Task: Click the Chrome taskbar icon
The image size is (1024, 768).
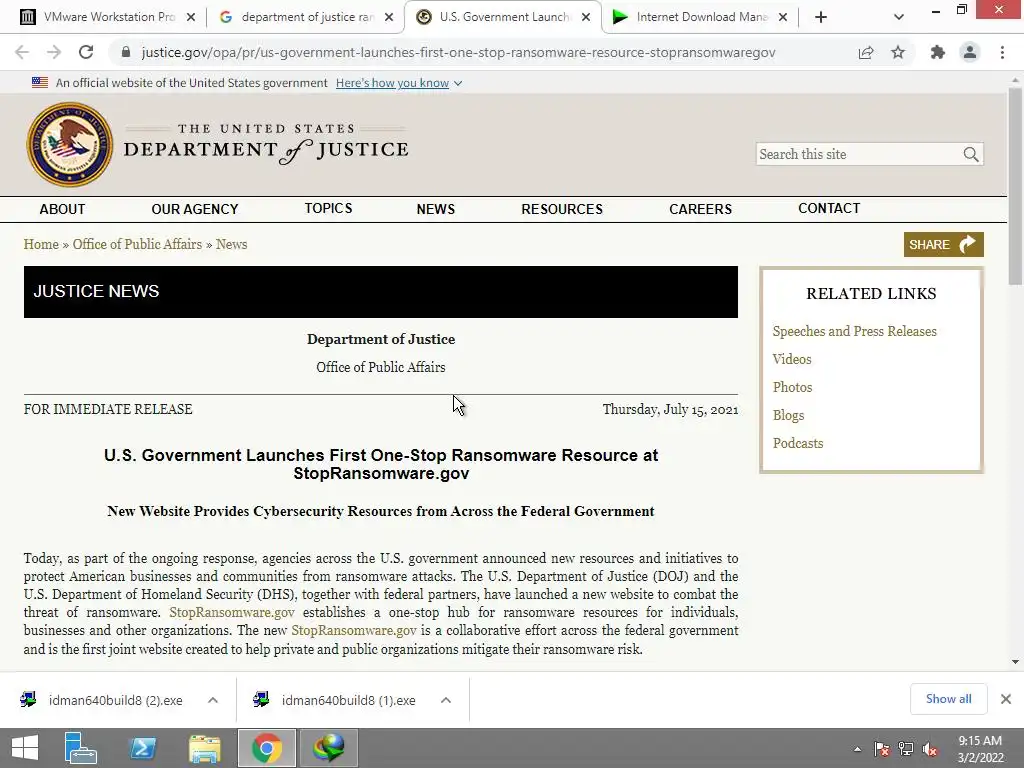Action: pyautogui.click(x=266, y=748)
